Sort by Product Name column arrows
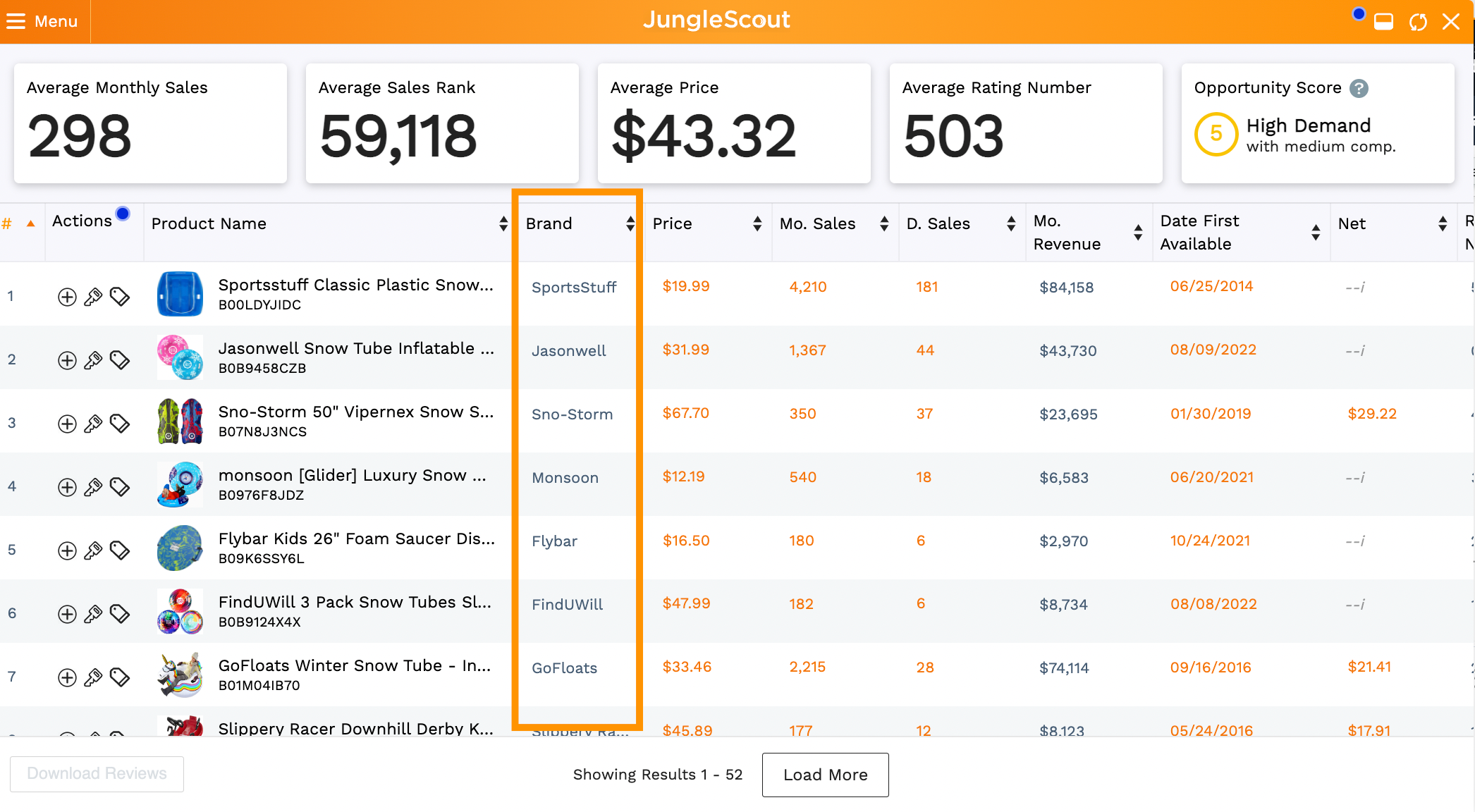This screenshot has height=812, width=1475. [x=503, y=223]
